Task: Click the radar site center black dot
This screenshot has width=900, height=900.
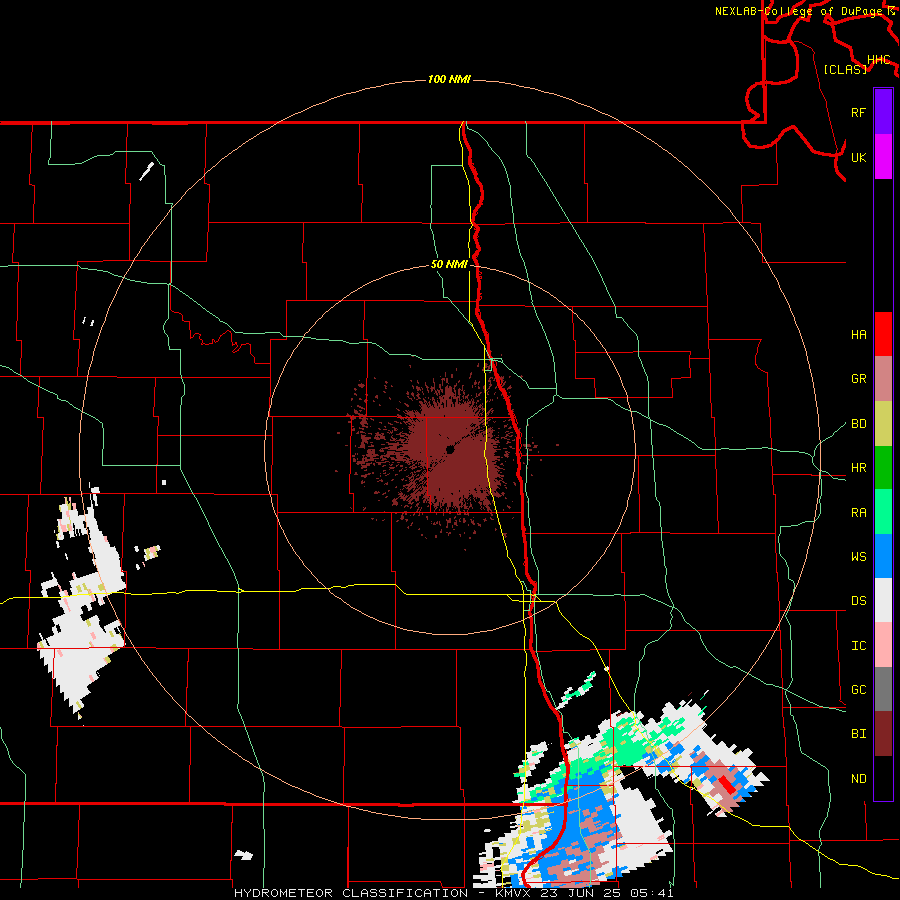Action: pyautogui.click(x=450, y=450)
